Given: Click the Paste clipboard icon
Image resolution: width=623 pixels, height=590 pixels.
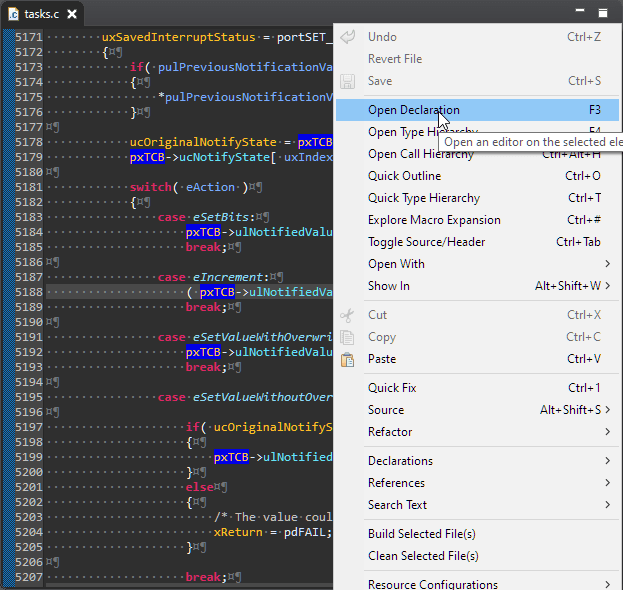Looking at the screenshot, I should pos(347,360).
